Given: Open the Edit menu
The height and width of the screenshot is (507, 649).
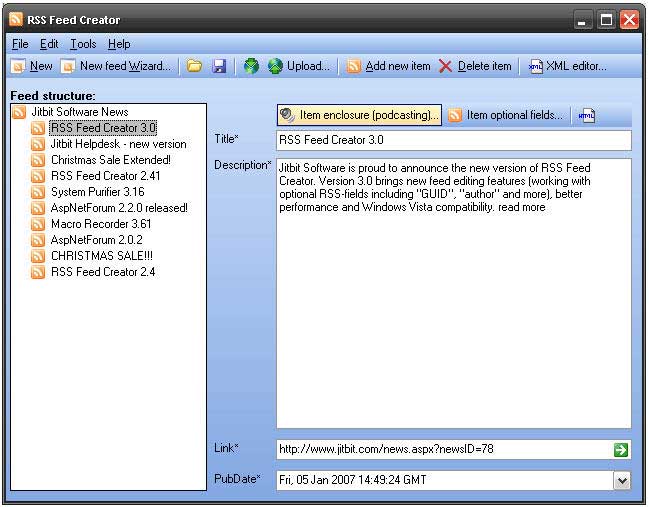Looking at the screenshot, I should (49, 44).
